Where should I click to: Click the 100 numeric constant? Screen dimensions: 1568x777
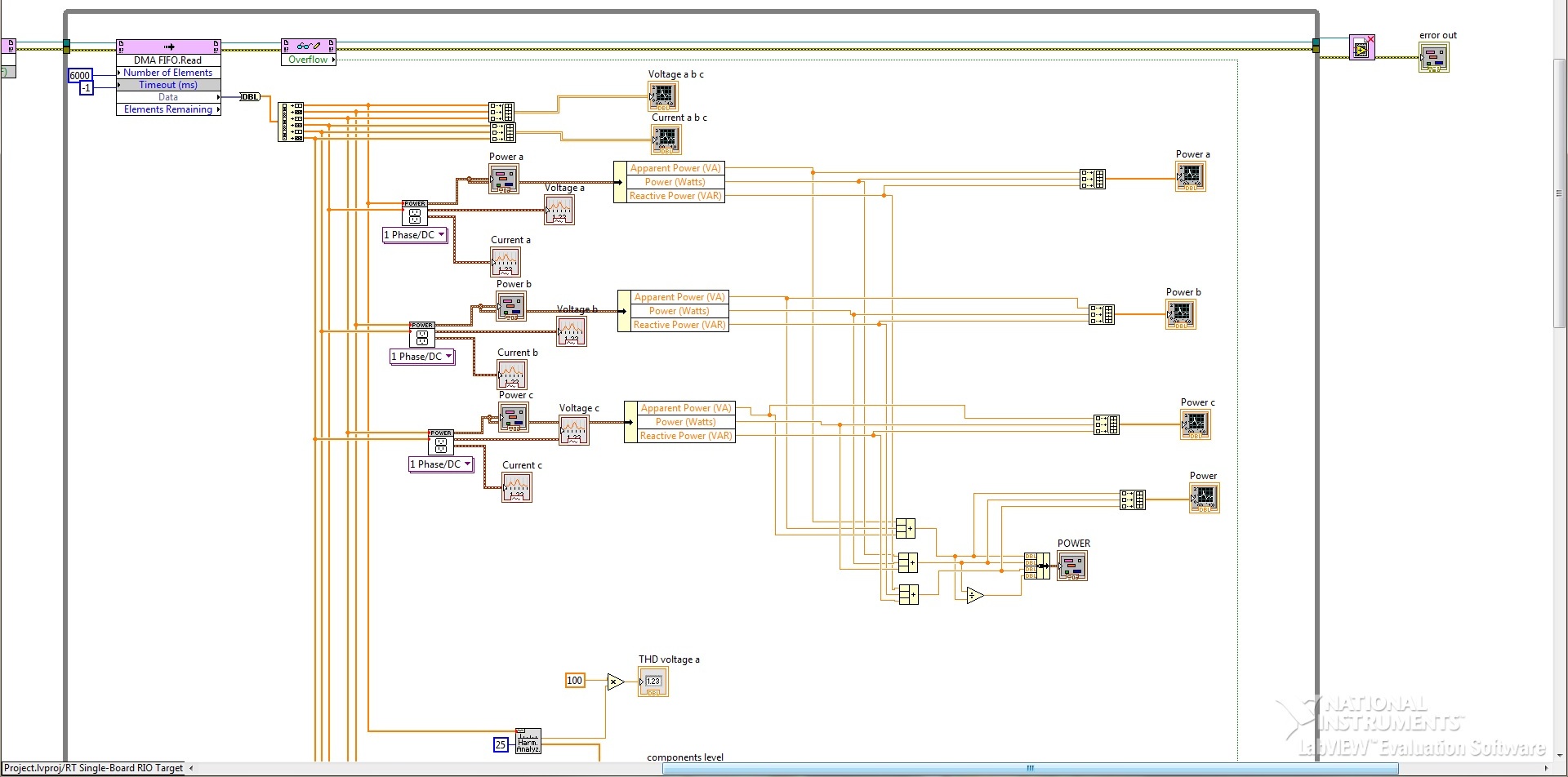(x=575, y=681)
